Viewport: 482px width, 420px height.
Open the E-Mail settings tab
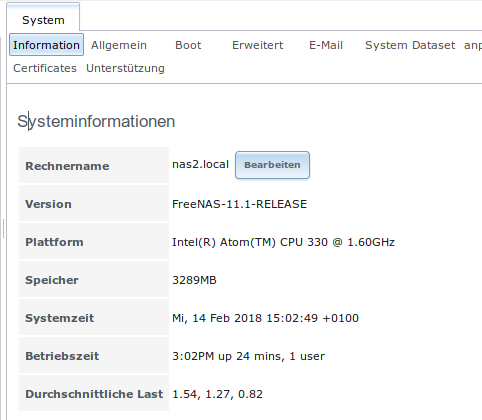[326, 45]
